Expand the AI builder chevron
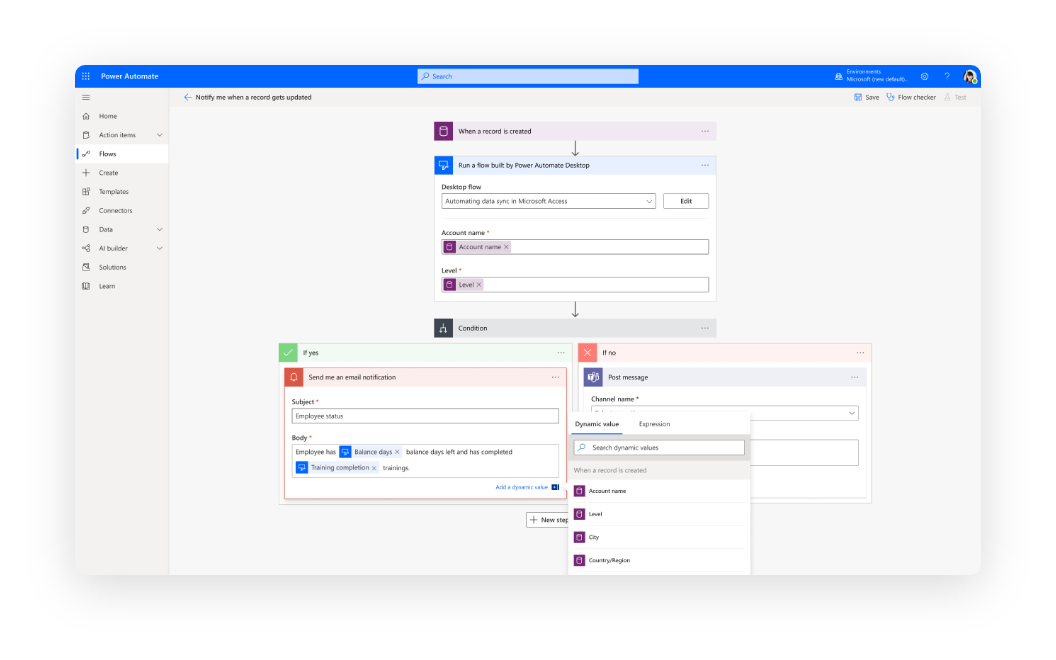1056x660 pixels. (x=160, y=248)
